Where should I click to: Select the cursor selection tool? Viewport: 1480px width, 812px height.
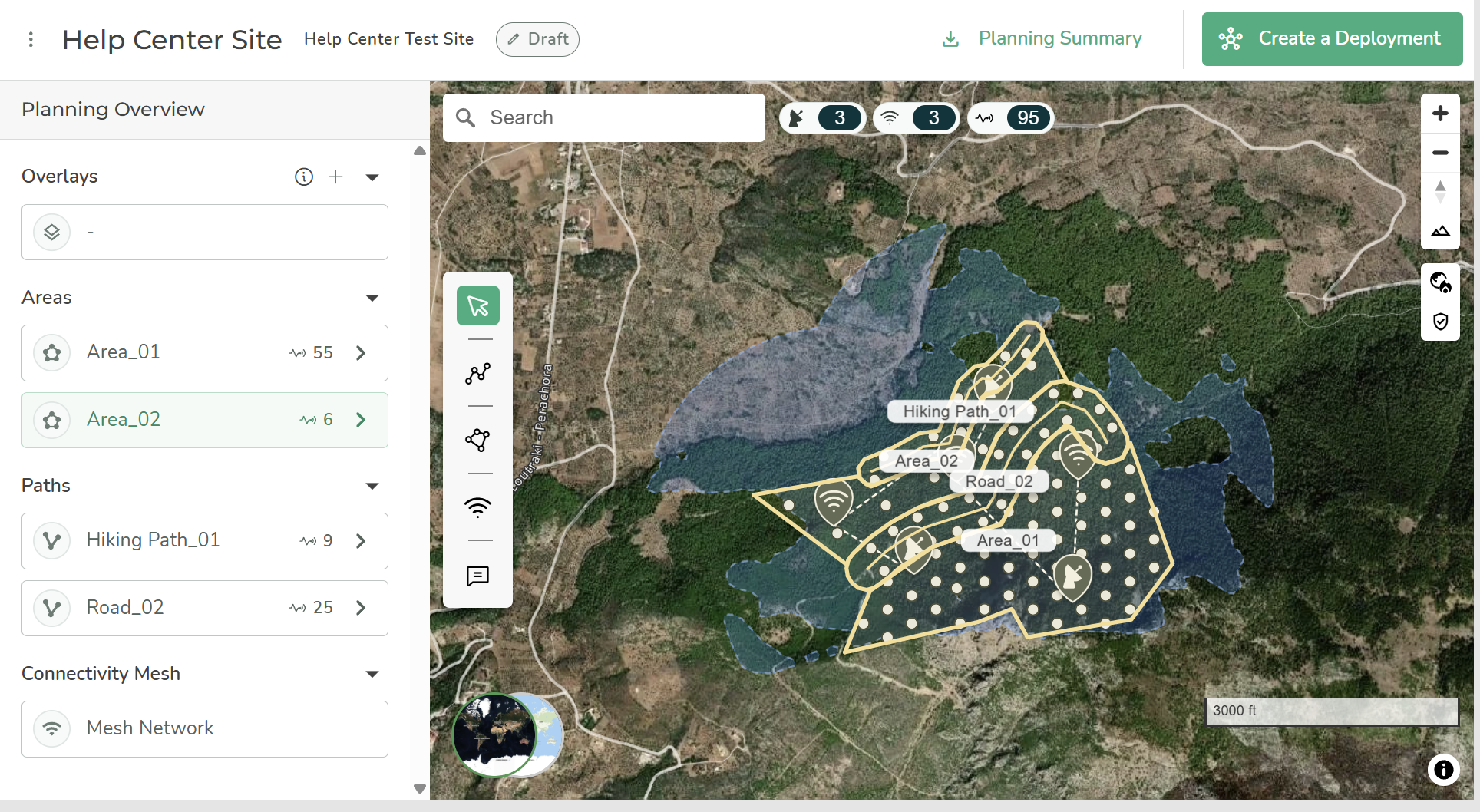coord(477,306)
